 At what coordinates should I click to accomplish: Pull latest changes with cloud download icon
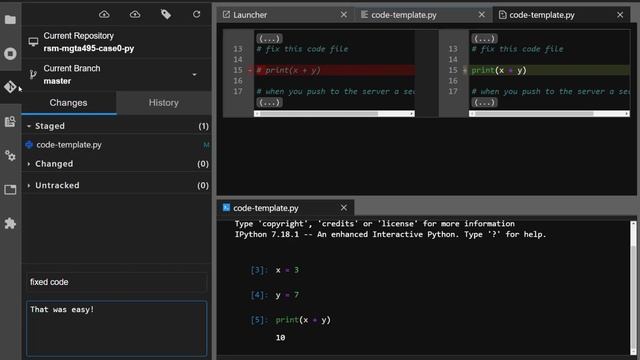104,15
